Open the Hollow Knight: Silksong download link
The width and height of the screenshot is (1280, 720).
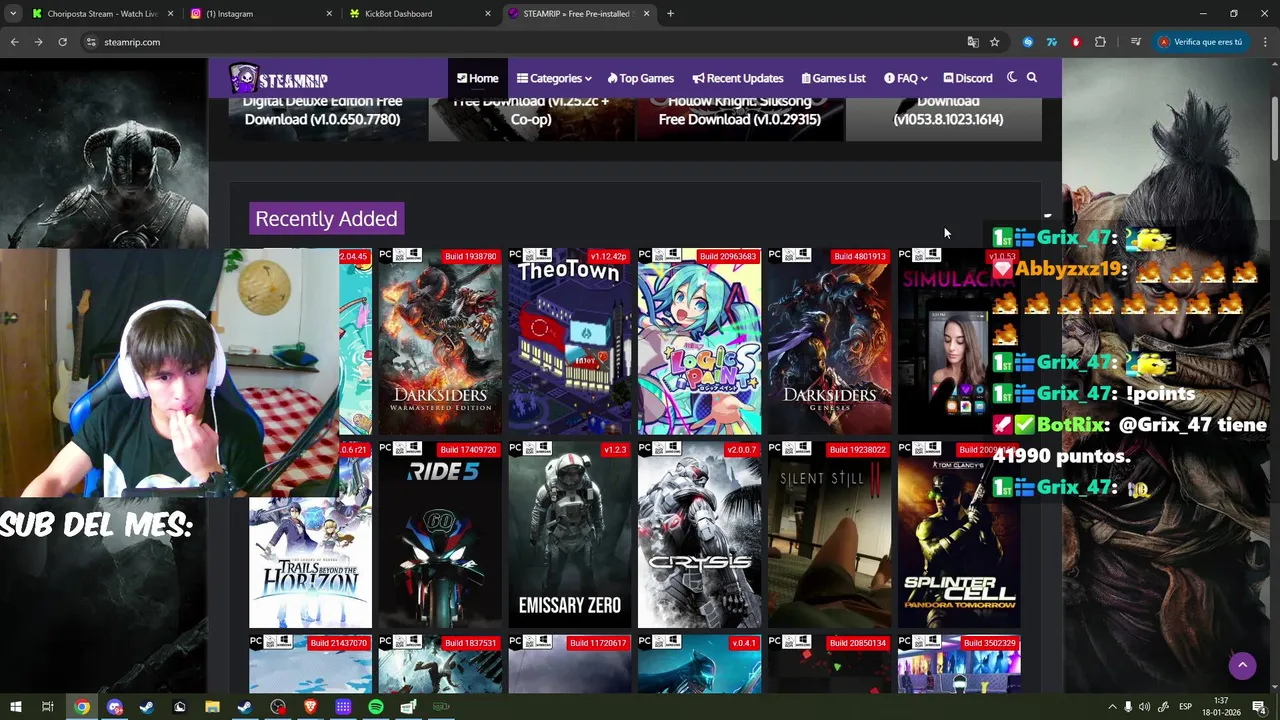click(739, 110)
